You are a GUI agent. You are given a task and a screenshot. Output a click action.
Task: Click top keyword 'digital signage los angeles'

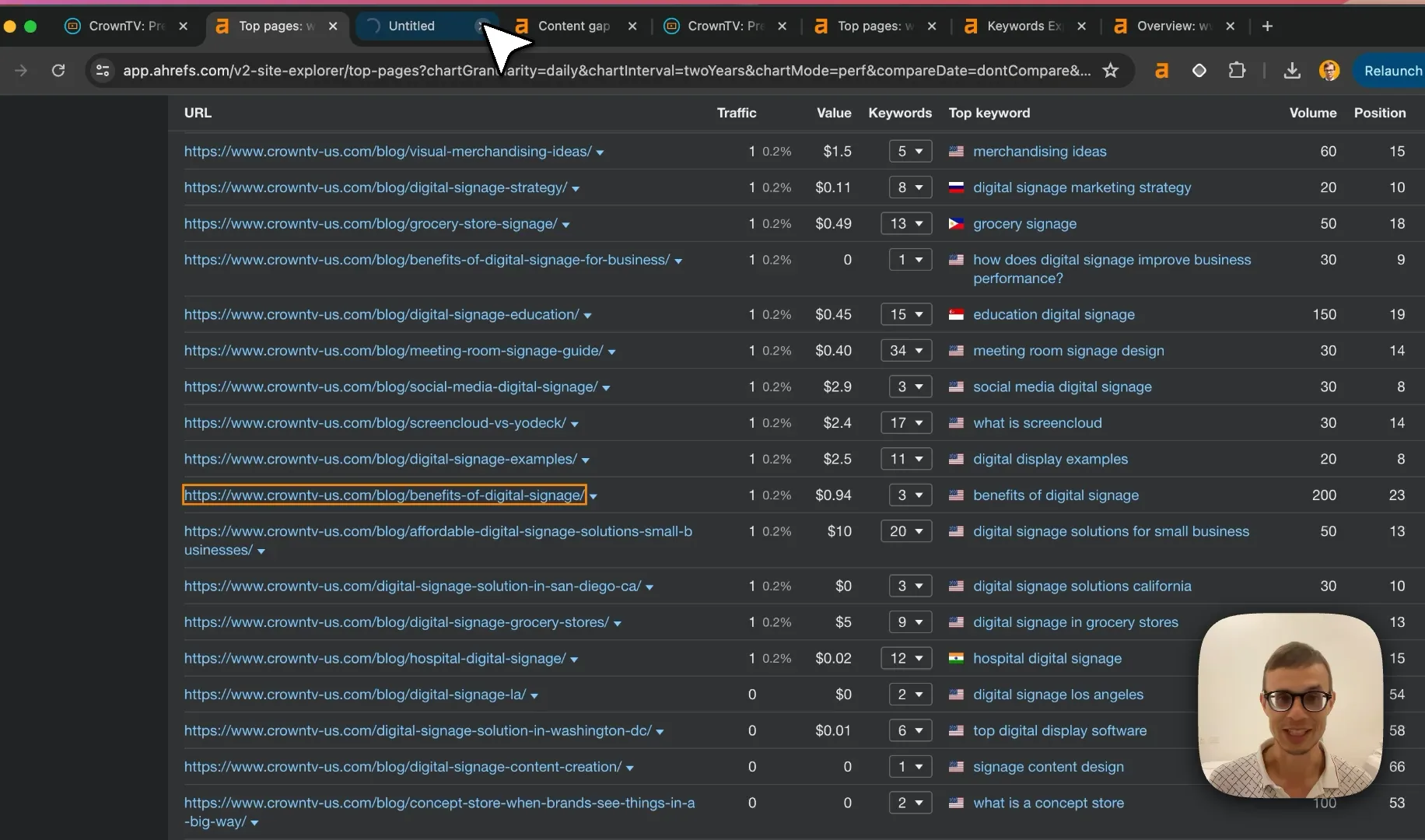coord(1058,695)
